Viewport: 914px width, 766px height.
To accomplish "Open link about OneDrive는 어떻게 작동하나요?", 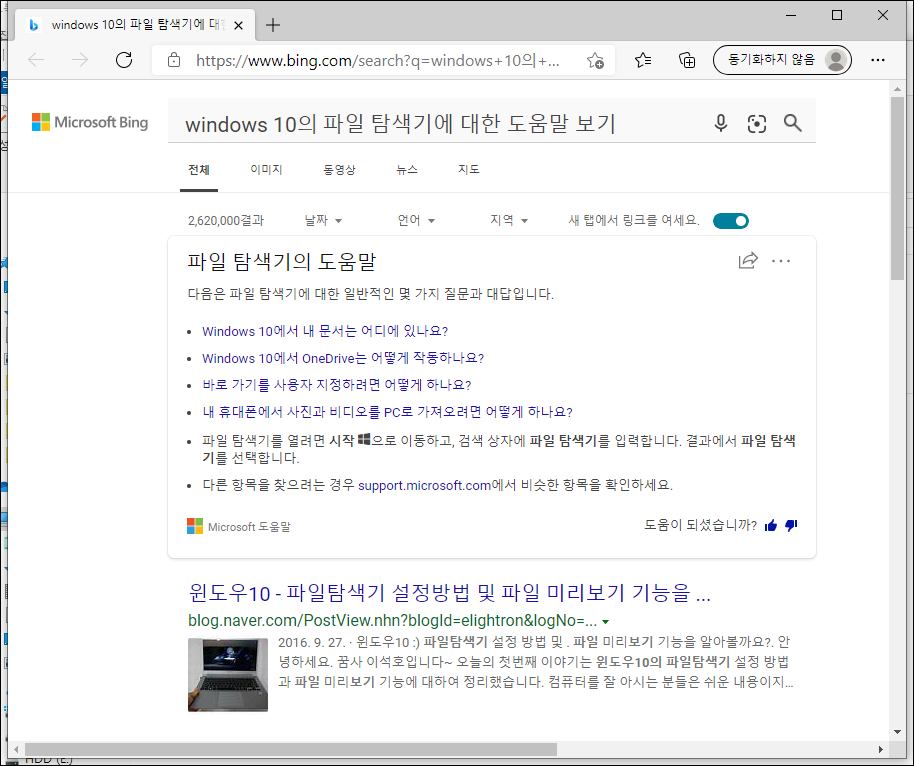I will [343, 358].
